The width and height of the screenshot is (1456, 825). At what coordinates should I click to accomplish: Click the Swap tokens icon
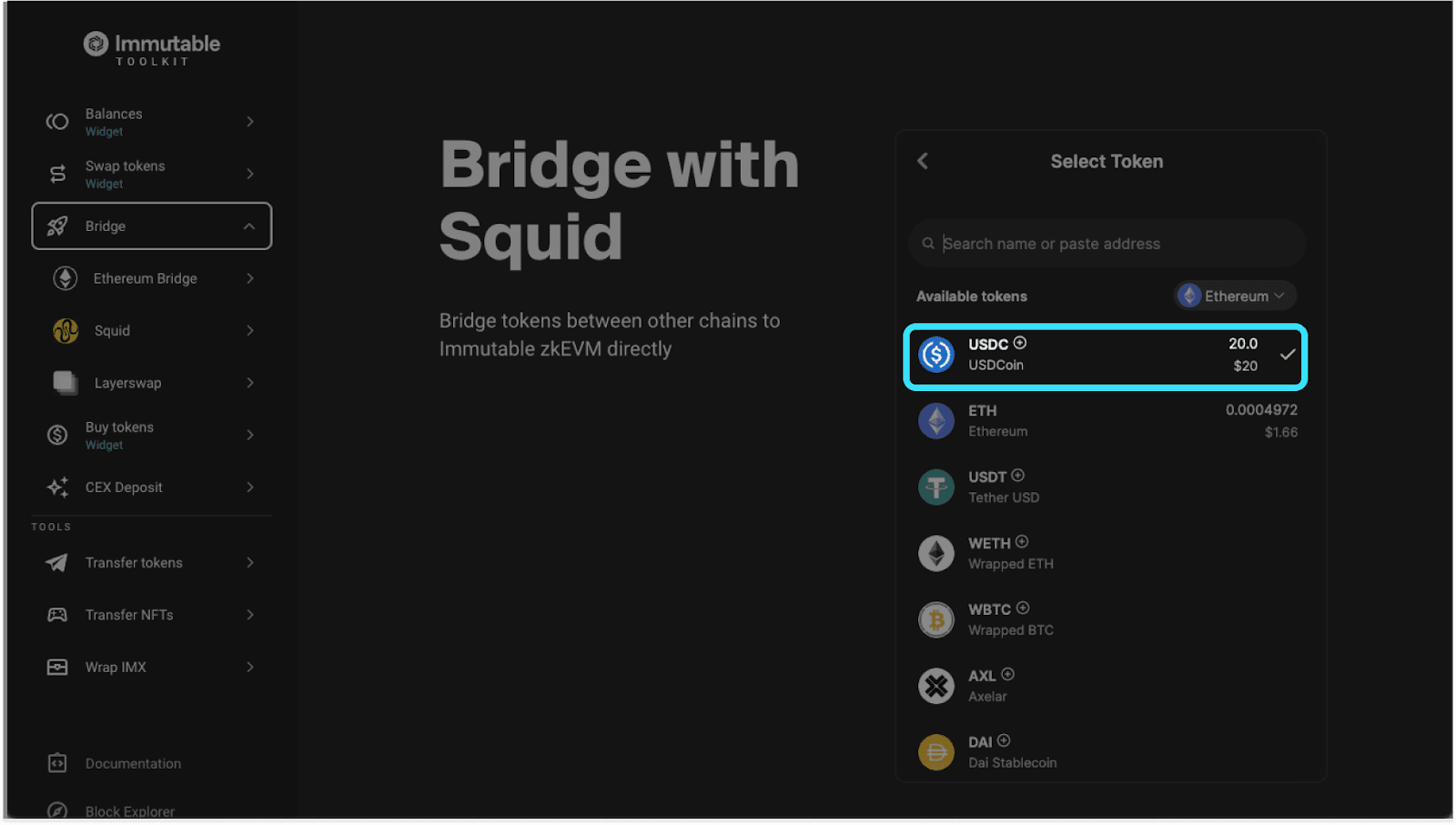click(56, 173)
